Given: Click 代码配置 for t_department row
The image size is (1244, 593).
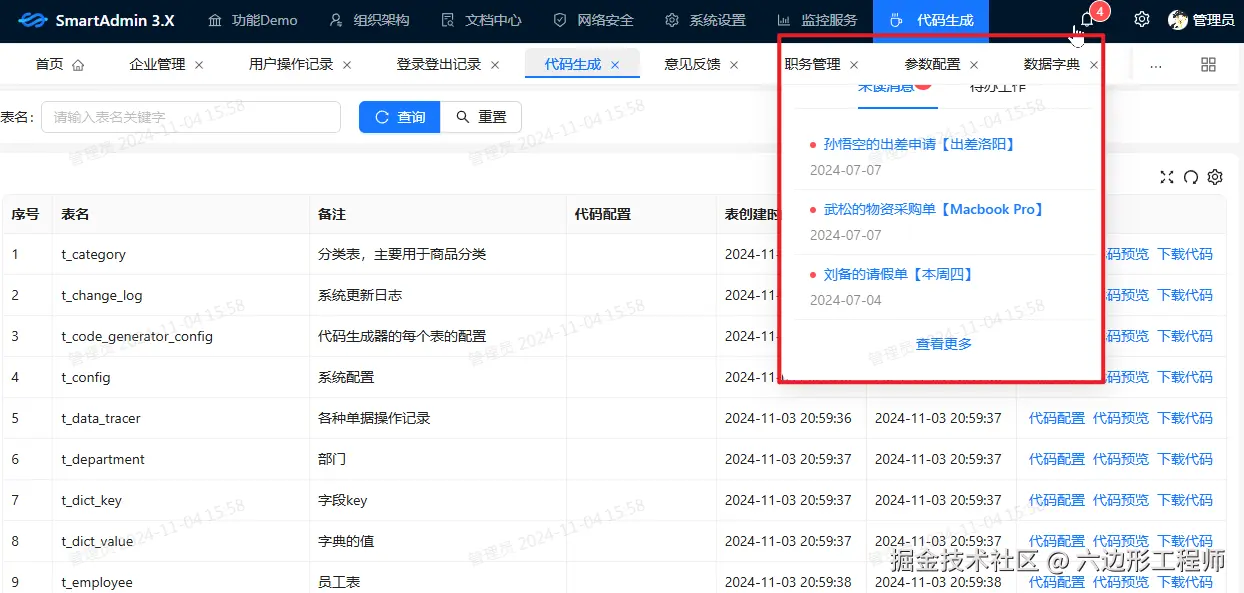Looking at the screenshot, I should click(x=1057, y=459).
